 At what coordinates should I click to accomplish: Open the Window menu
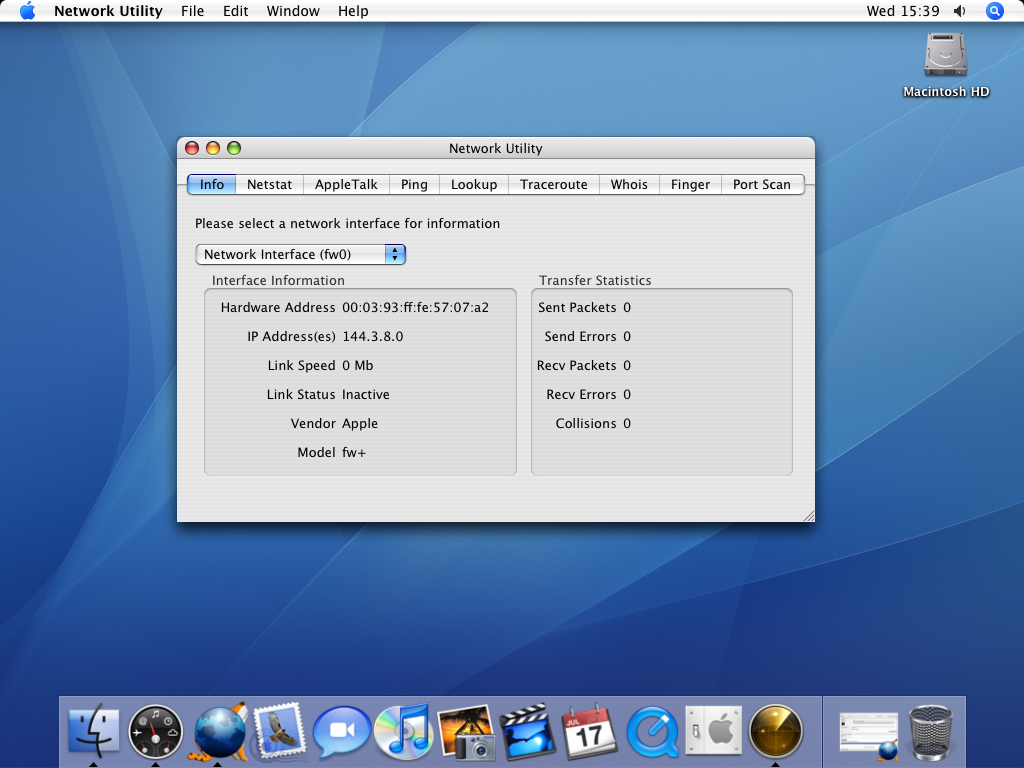pyautogui.click(x=293, y=11)
